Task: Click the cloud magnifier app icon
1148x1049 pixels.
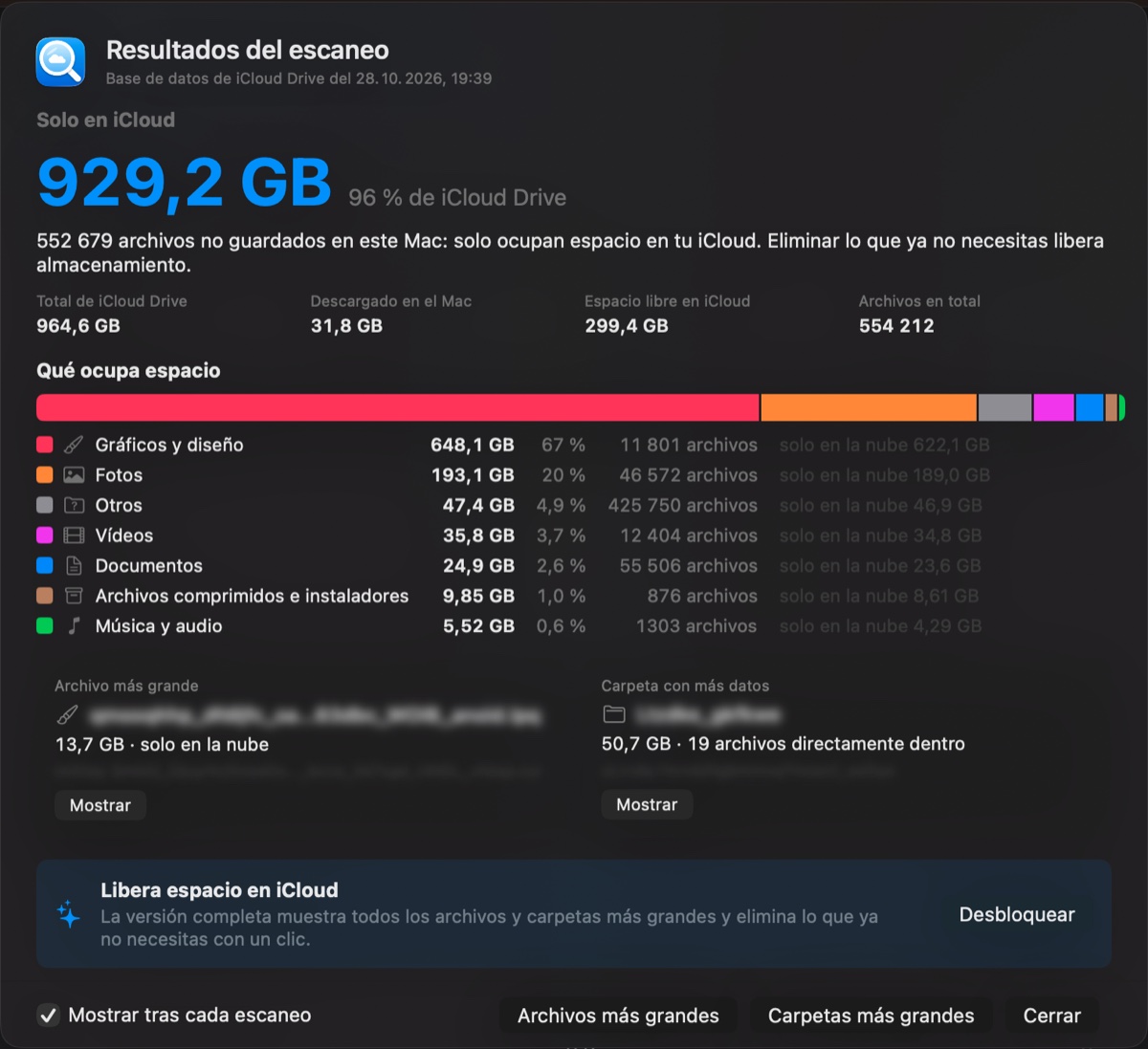Action: pyautogui.click(x=60, y=62)
